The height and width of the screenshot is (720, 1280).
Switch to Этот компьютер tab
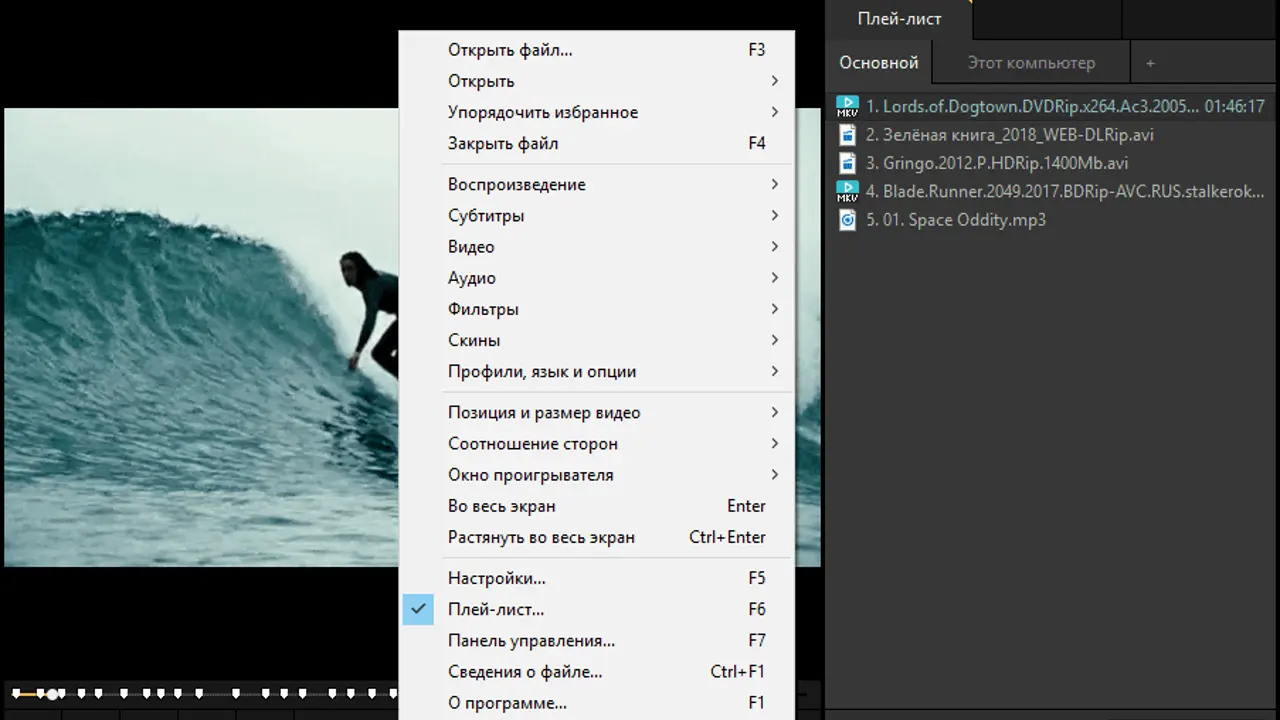(1031, 63)
